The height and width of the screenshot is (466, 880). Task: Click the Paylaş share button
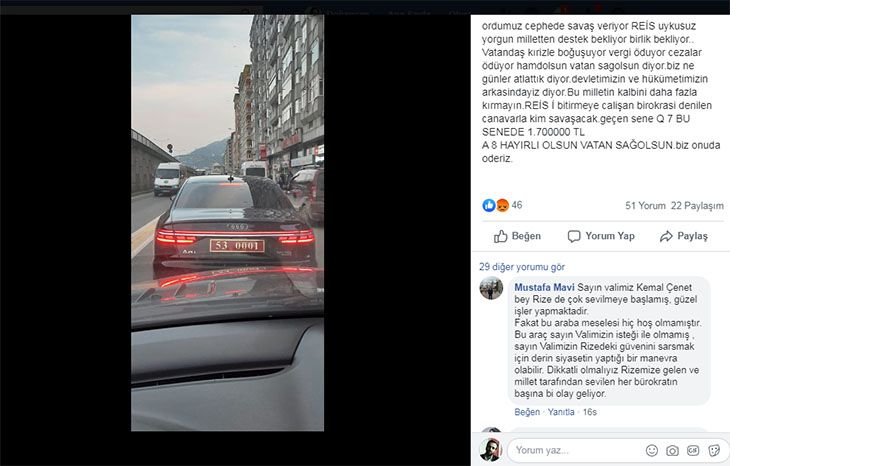tap(684, 236)
